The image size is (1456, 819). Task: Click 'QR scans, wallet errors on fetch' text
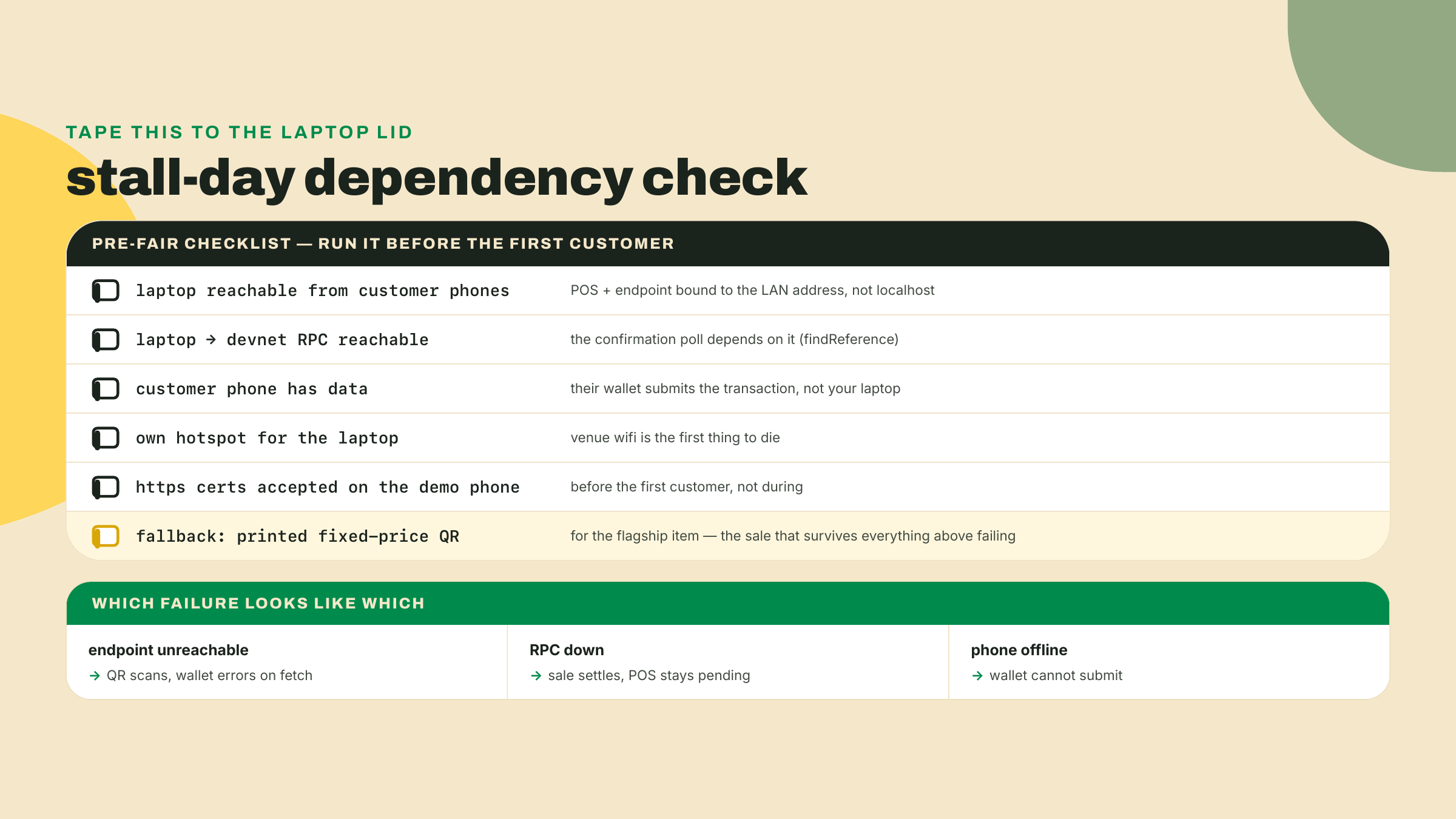pyautogui.click(x=209, y=676)
